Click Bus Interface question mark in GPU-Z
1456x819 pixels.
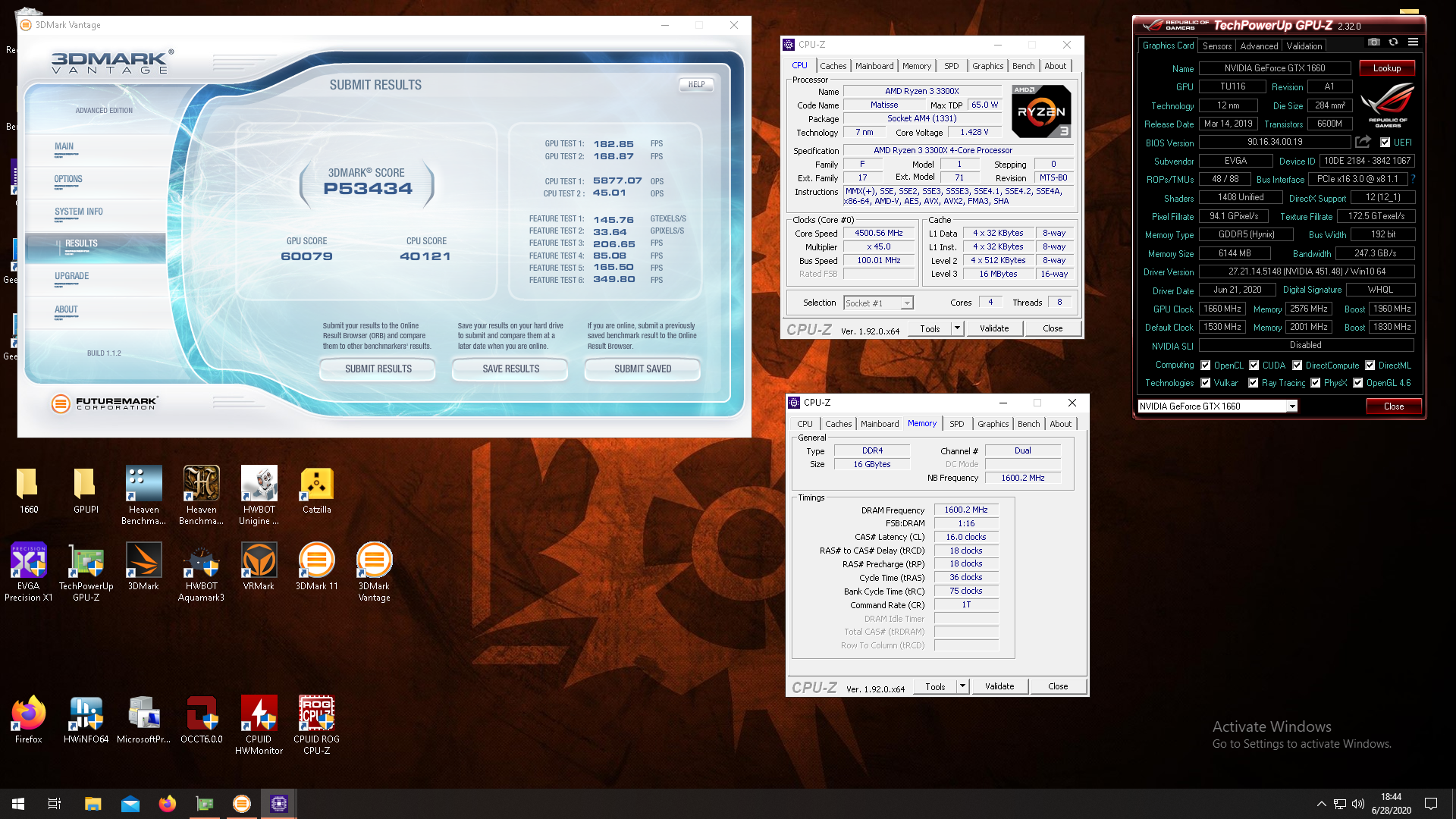(x=1413, y=179)
